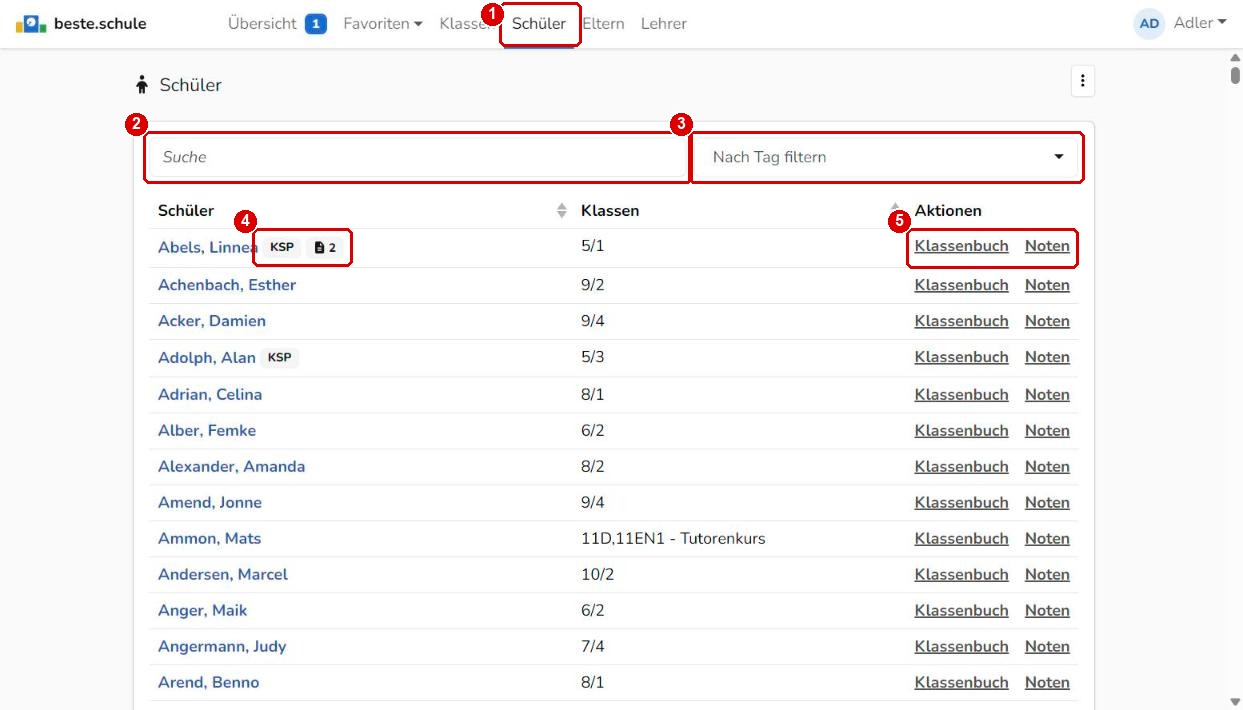The image size is (1243, 710).
Task: Open Klassenbuch for Alexander, Amanda
Action: 961,466
